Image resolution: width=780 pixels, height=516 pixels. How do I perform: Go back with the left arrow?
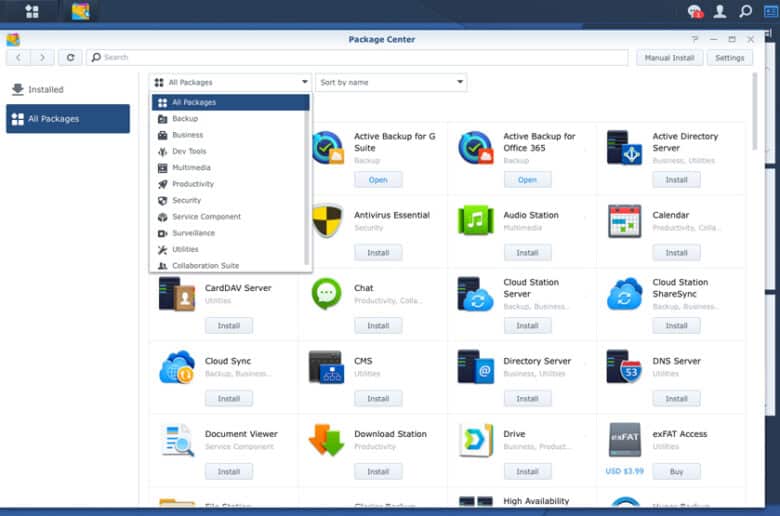[x=18, y=58]
